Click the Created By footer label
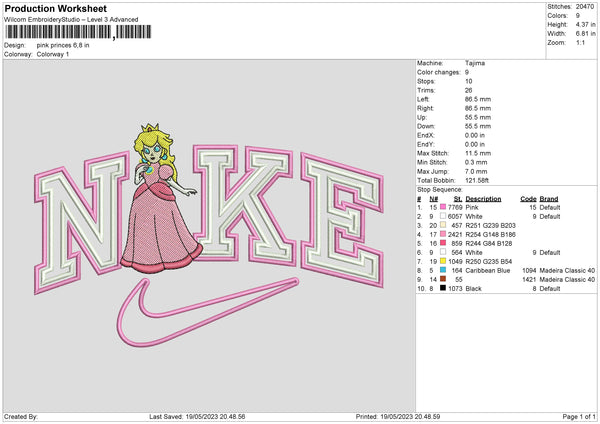600x424 pixels. pyautogui.click(x=21, y=416)
